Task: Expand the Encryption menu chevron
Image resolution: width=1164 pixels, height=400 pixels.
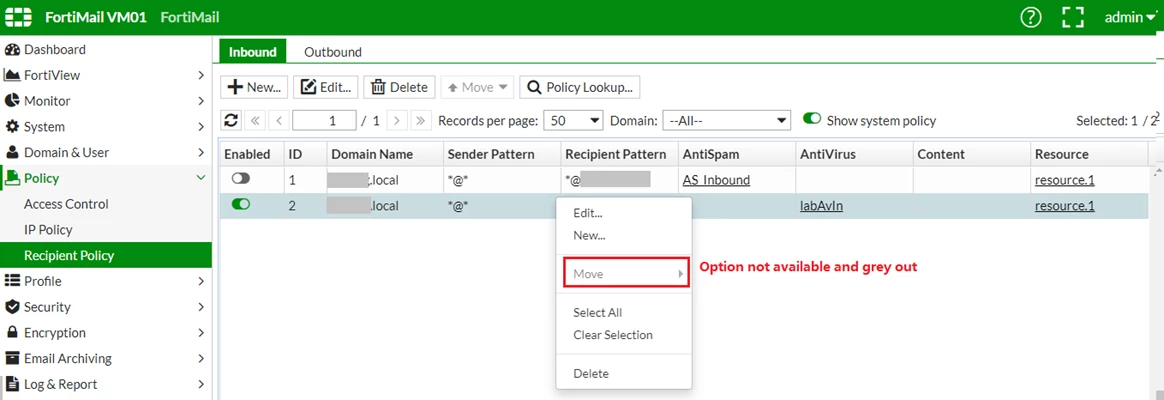Action: (x=201, y=332)
